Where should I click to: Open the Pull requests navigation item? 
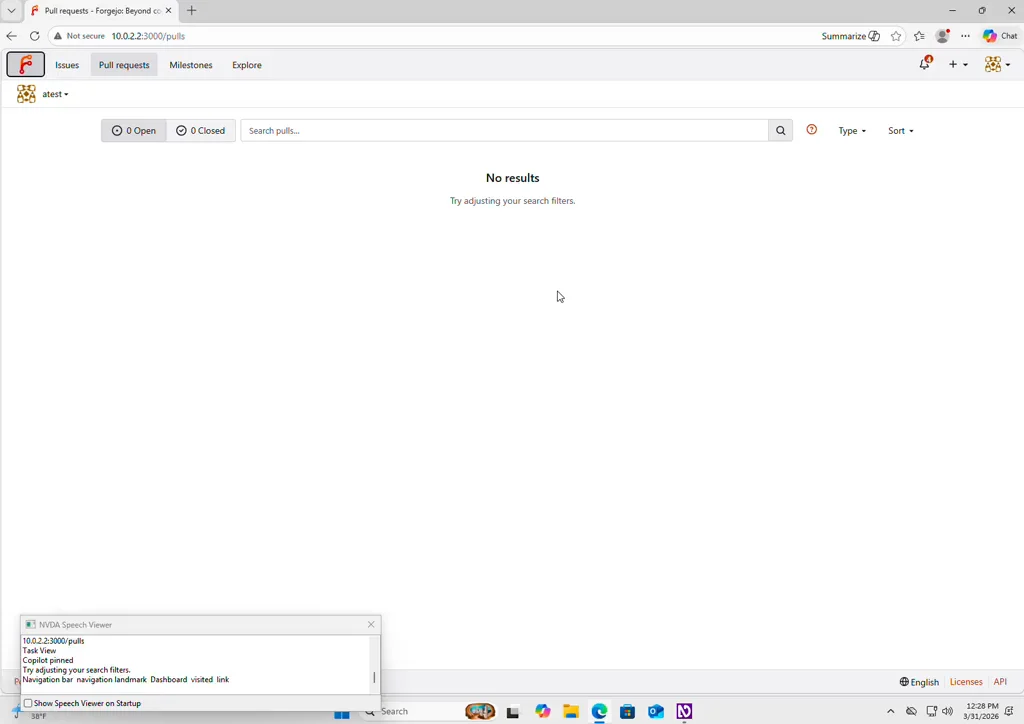[124, 65]
